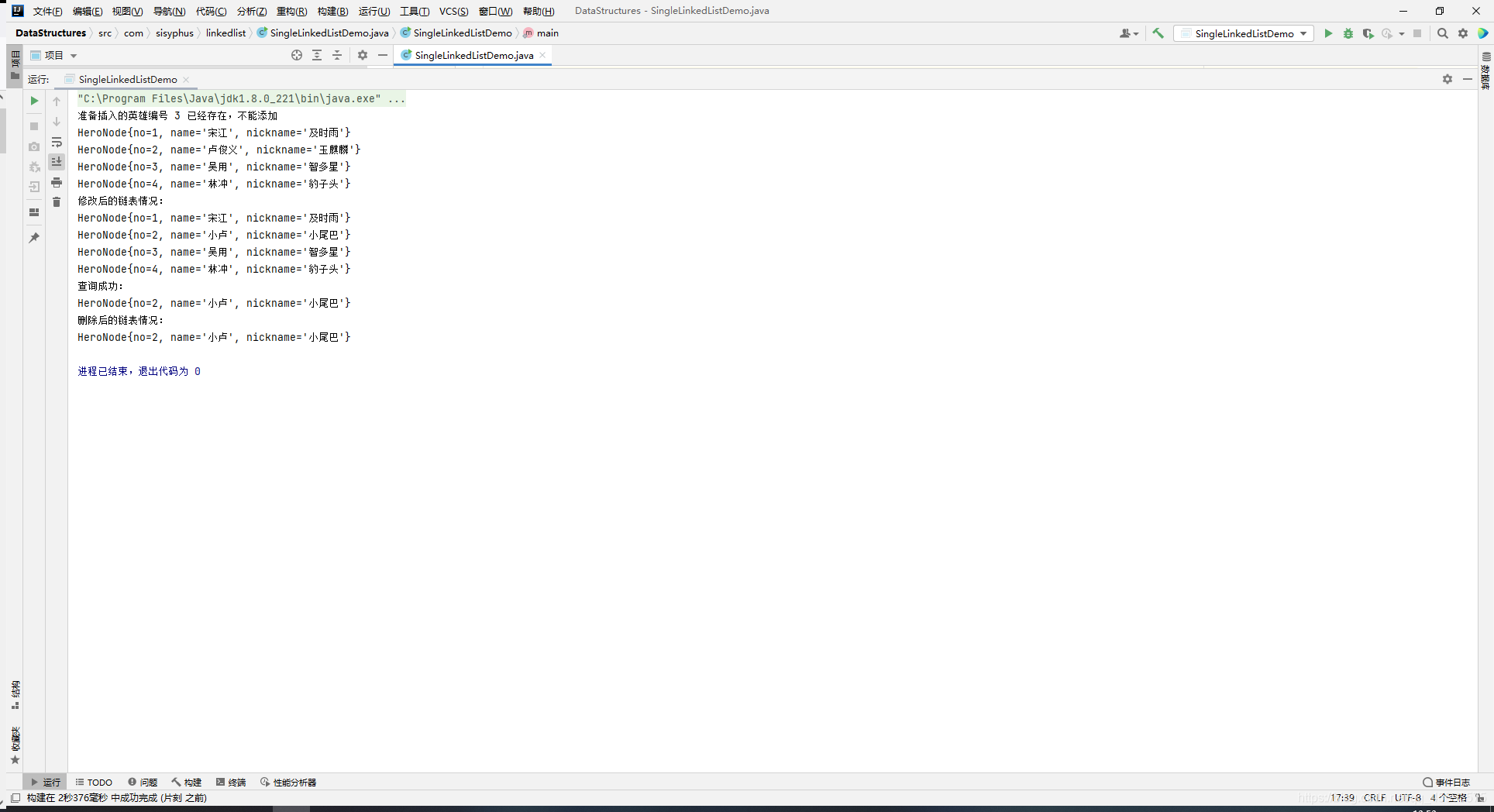Open 结构 structure side tool window

(15, 695)
